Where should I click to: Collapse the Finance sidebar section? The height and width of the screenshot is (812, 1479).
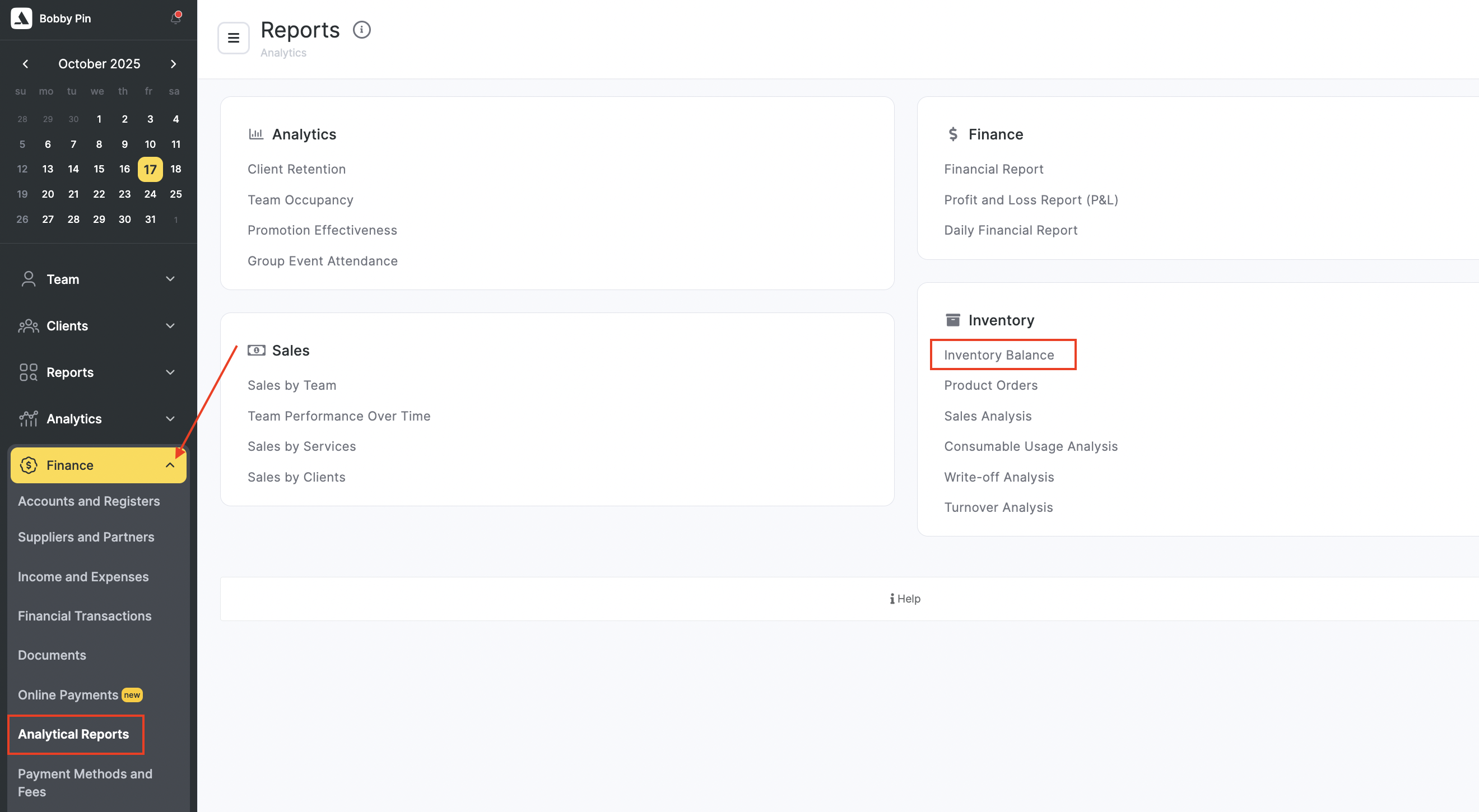pyautogui.click(x=170, y=465)
